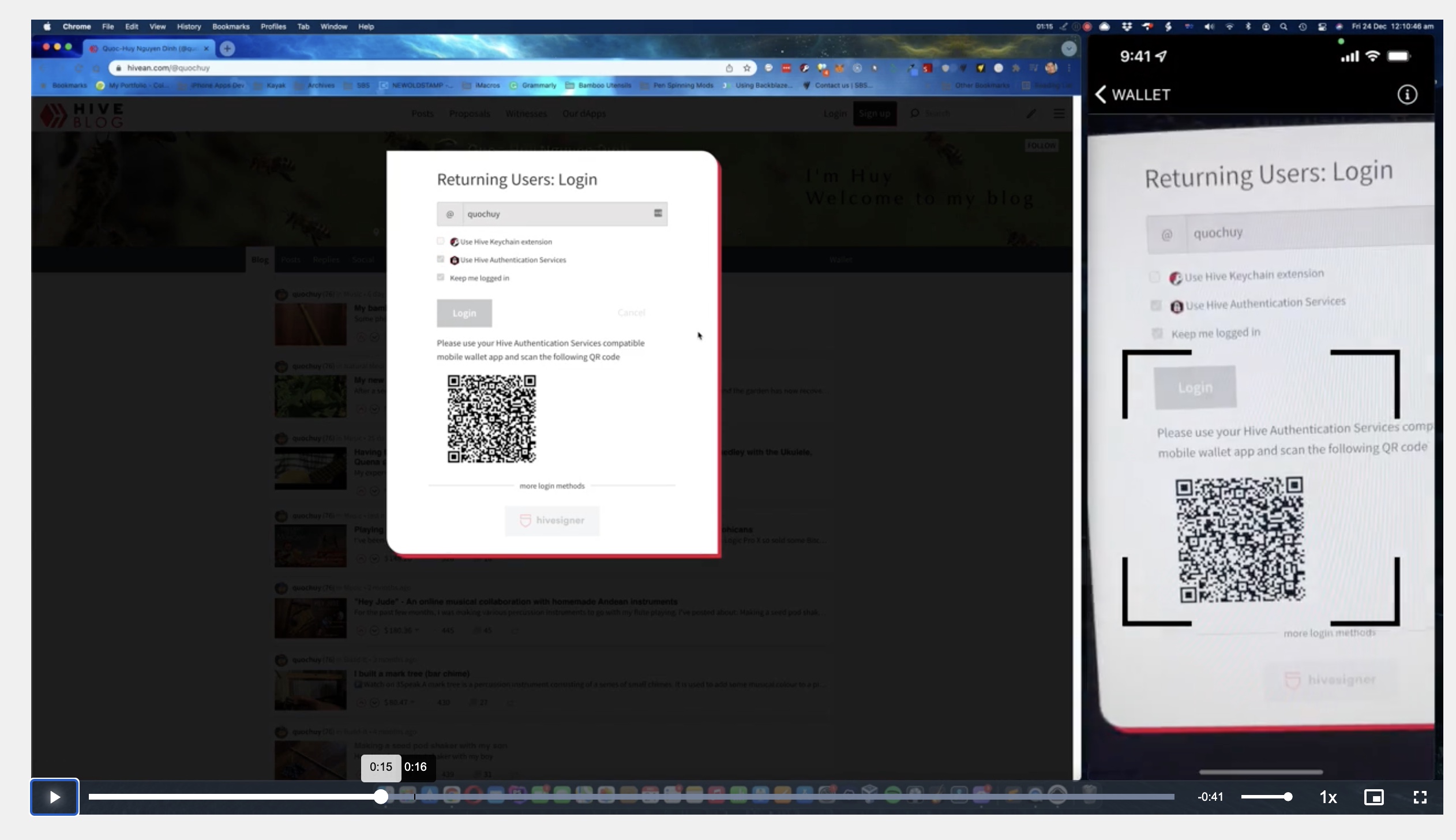Open Chrome tab search chevron button
This screenshot has height=840, width=1456.
1069,48
